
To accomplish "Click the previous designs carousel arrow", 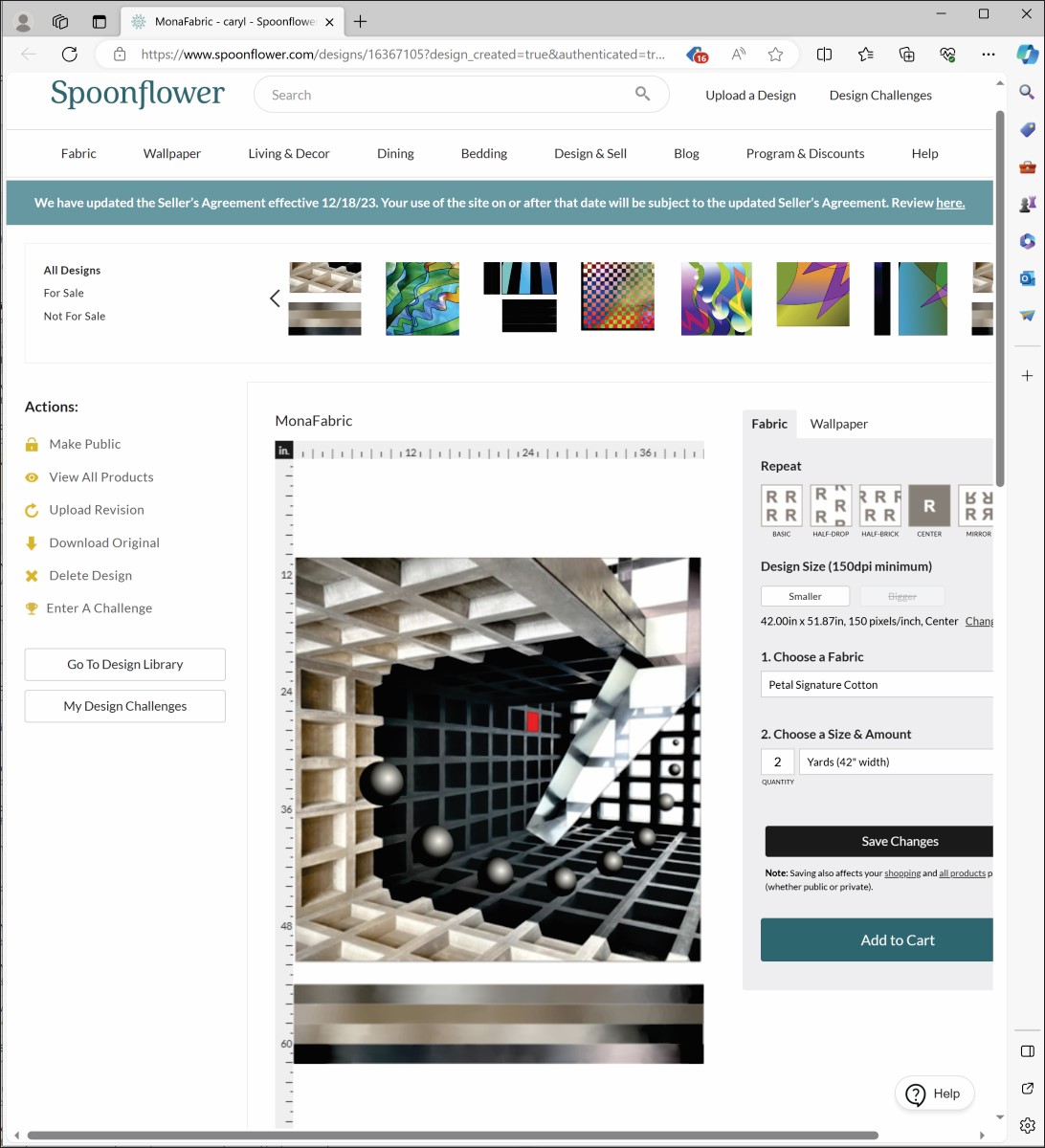I will click(x=275, y=298).
